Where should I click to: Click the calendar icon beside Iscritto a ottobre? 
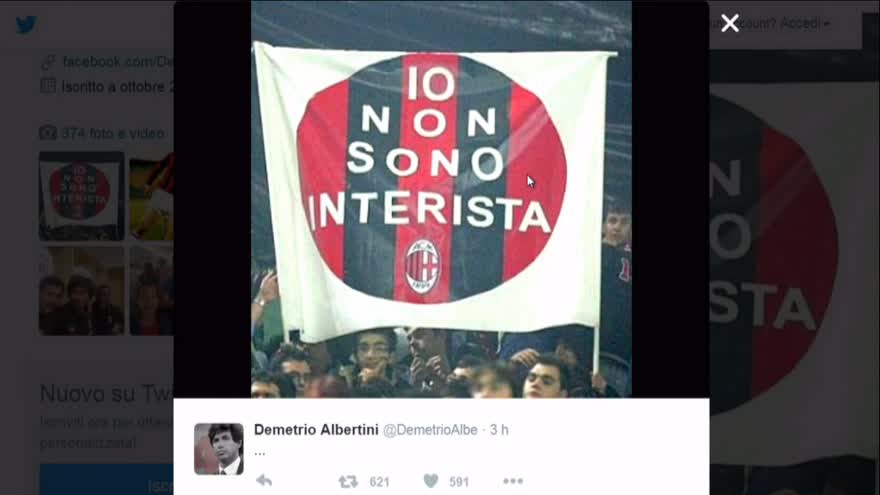[x=48, y=86]
